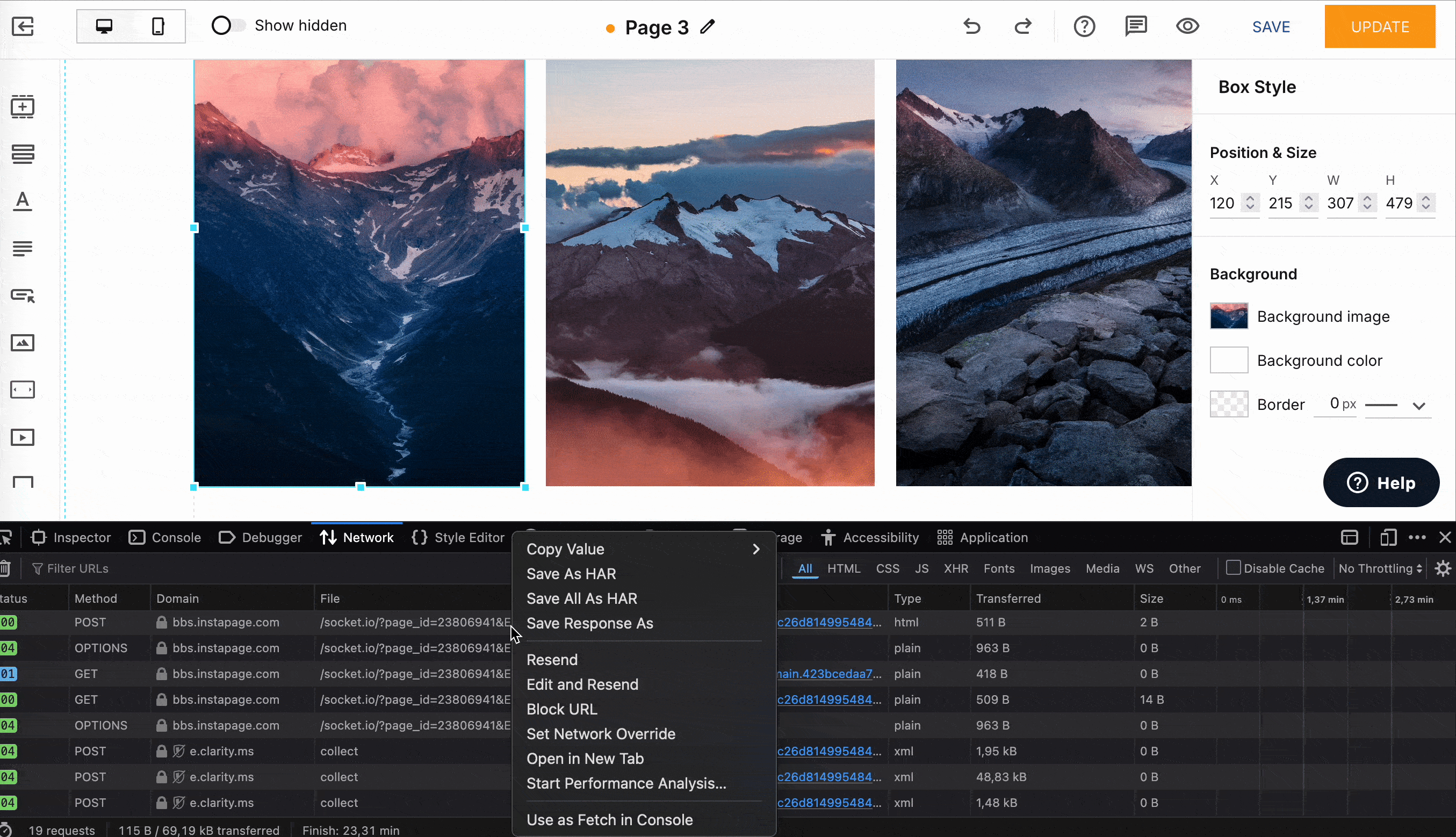The width and height of the screenshot is (1456, 837).
Task: Select the glacier image on the right
Action: (x=1043, y=273)
